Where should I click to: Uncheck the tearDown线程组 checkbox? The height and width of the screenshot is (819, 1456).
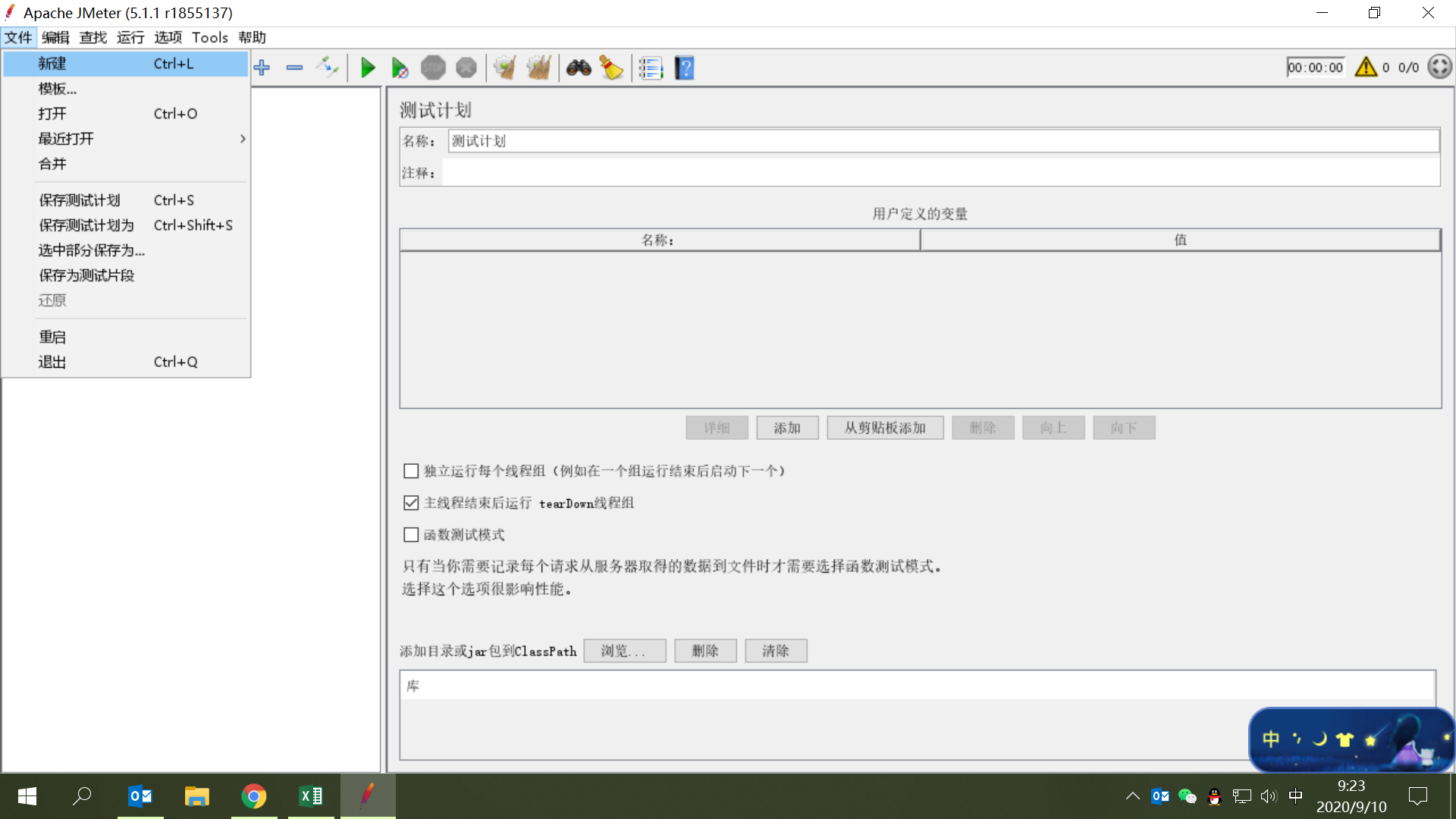tap(411, 503)
